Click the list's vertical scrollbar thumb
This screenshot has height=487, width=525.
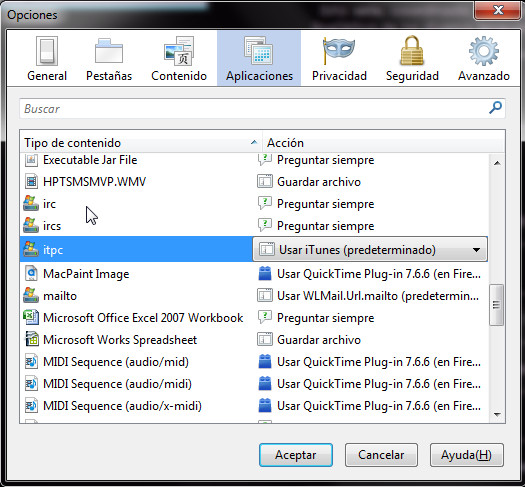pos(496,305)
